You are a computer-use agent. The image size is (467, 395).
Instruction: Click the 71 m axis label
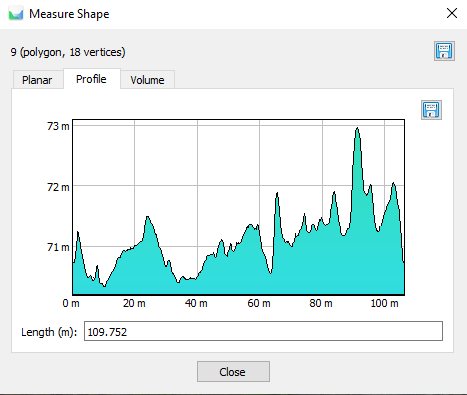click(x=58, y=247)
